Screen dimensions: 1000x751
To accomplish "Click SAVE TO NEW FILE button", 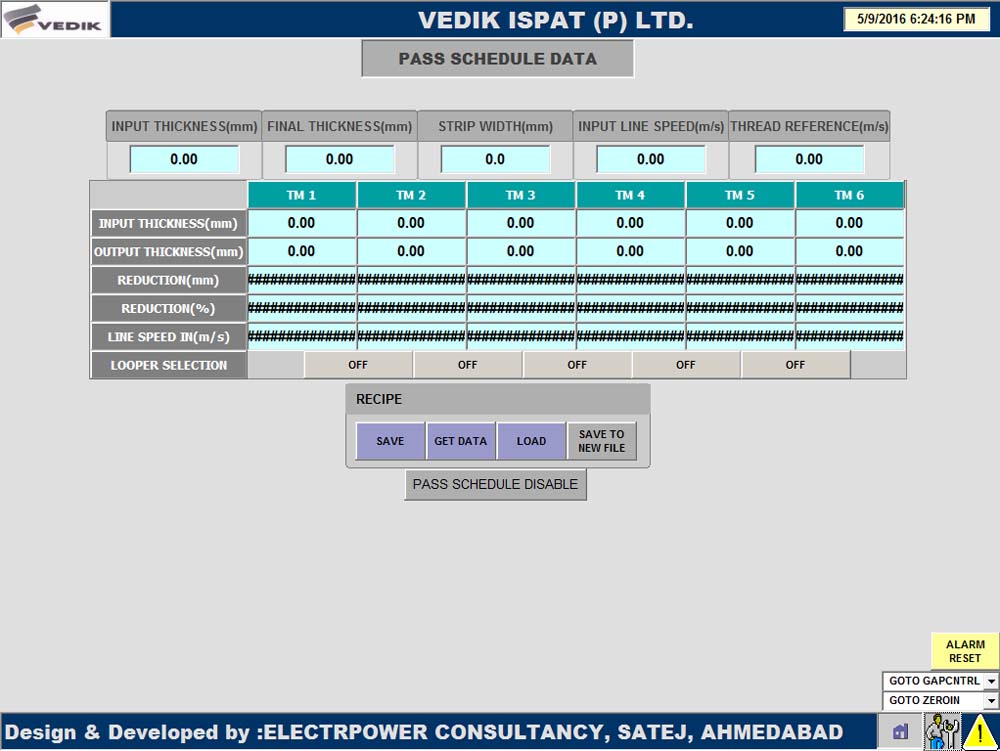I will click(x=601, y=441).
